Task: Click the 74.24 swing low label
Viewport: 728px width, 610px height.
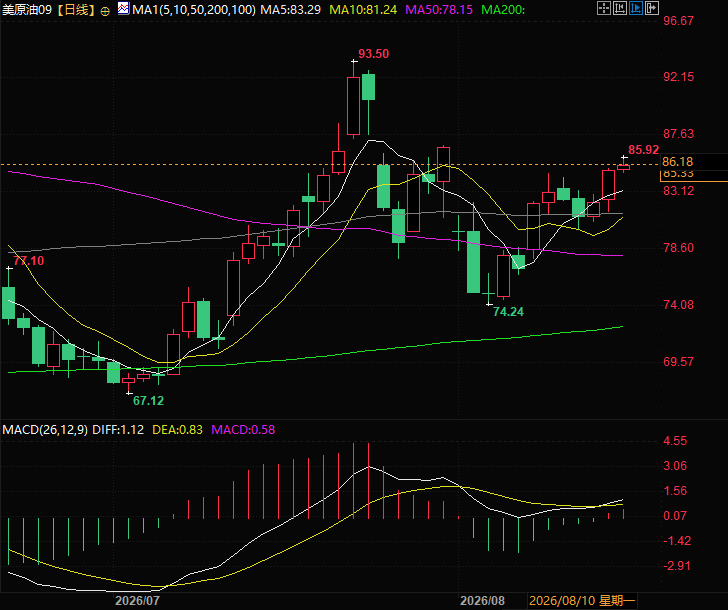Action: coord(508,311)
